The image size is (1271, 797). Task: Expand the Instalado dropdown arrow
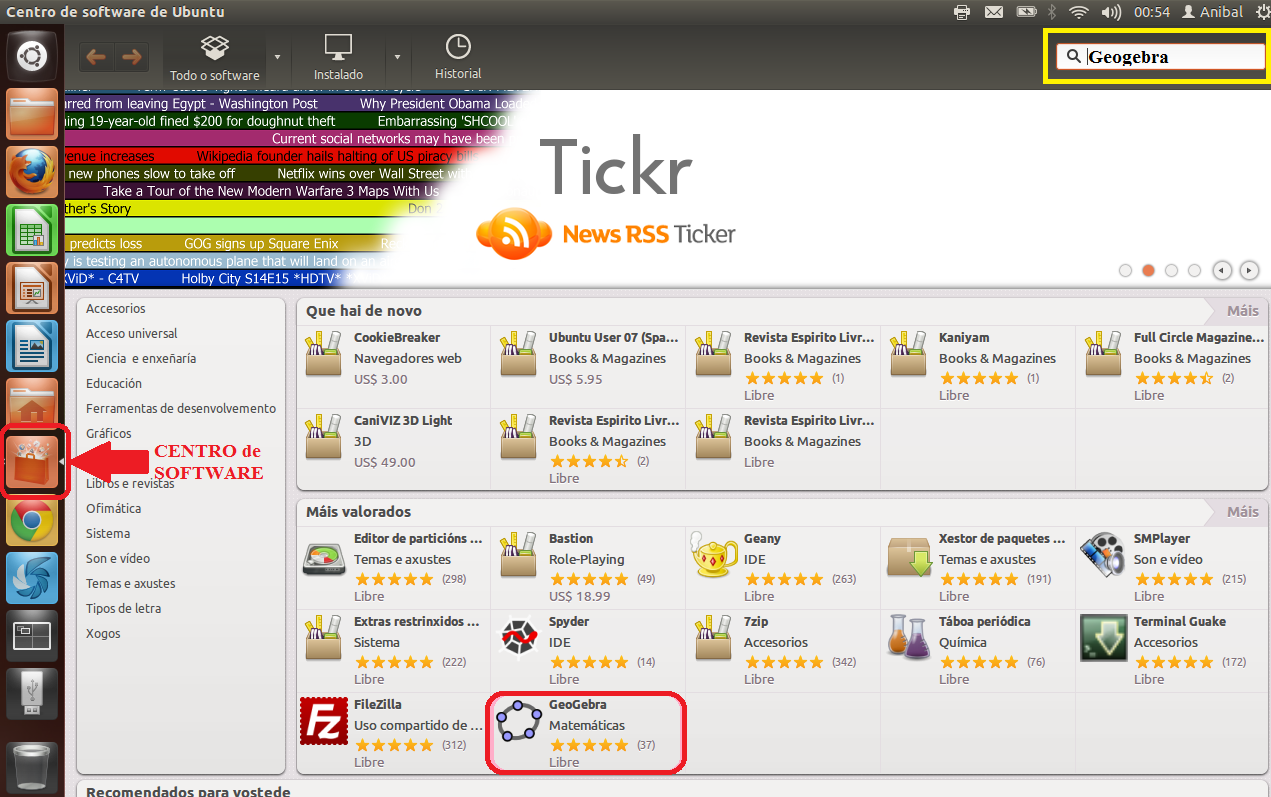[397, 57]
